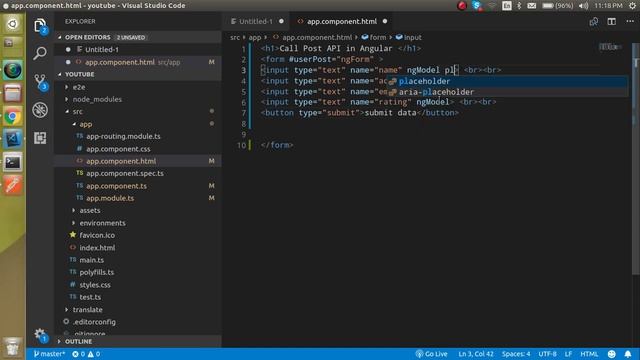The width and height of the screenshot is (640, 360).
Task: Click the master branch indicator
Action: (49, 354)
